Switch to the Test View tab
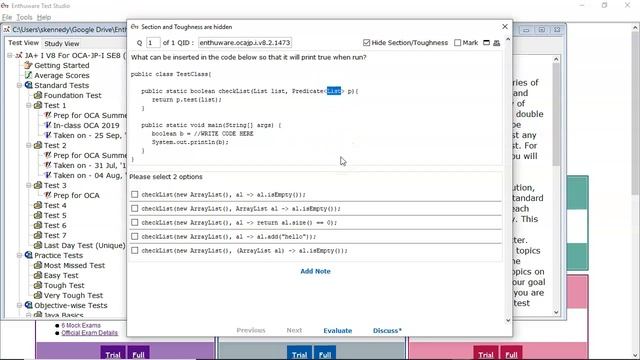 pyautogui.click(x=23, y=43)
